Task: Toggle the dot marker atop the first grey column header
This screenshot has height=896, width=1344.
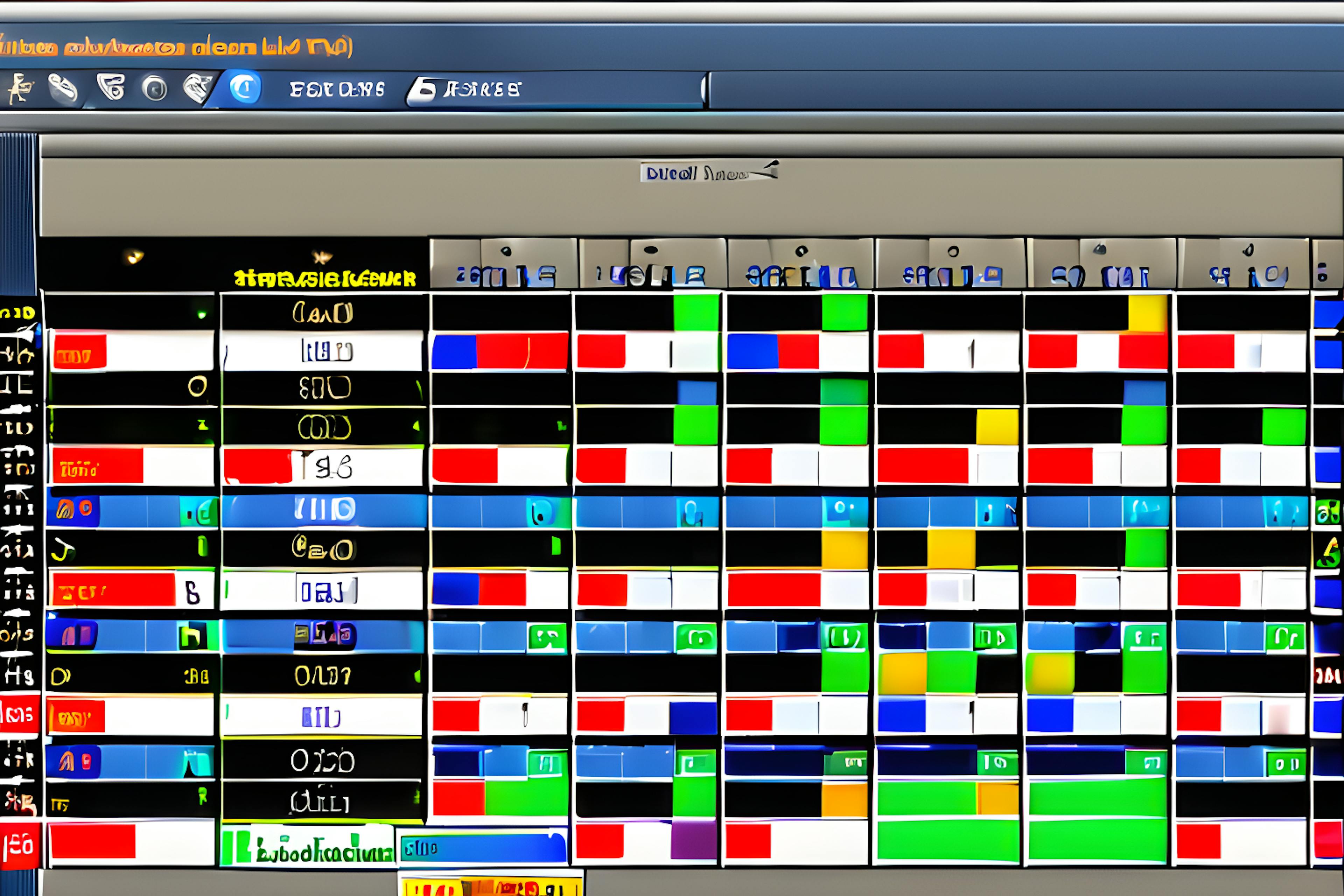Action: click(x=506, y=251)
